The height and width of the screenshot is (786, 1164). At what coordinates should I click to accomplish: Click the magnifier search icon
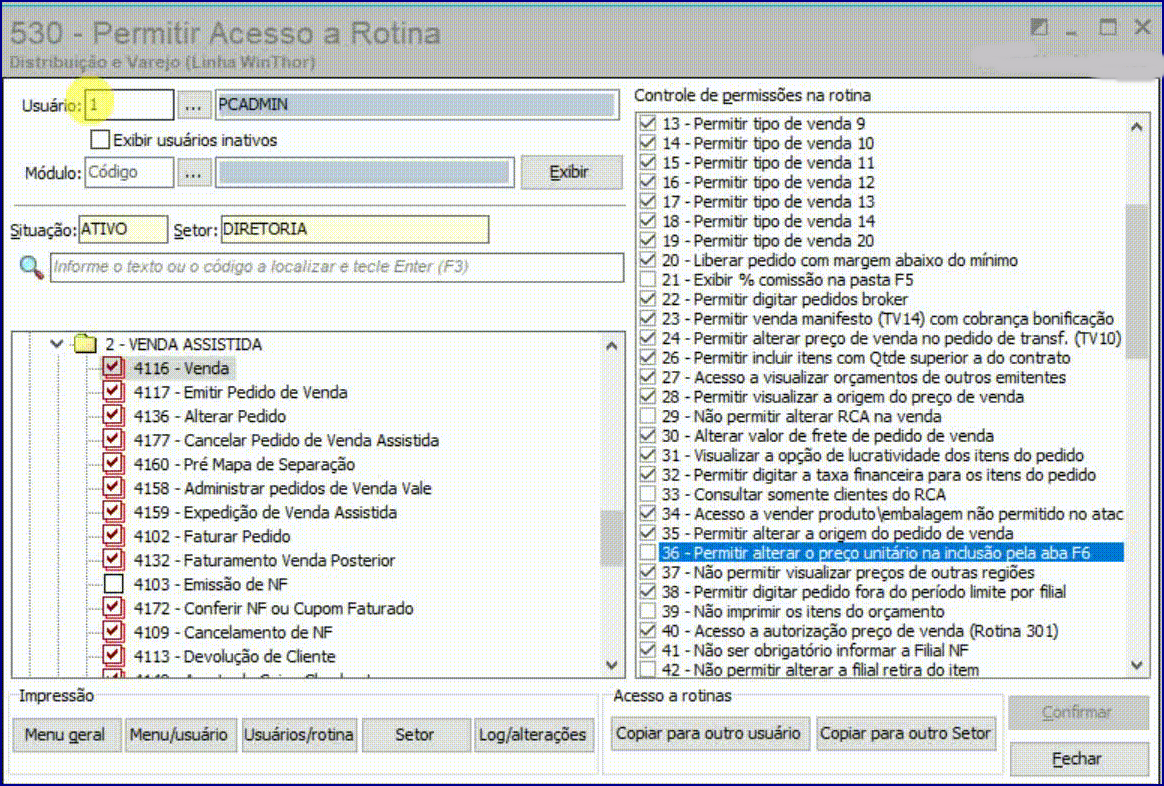pos(31,267)
